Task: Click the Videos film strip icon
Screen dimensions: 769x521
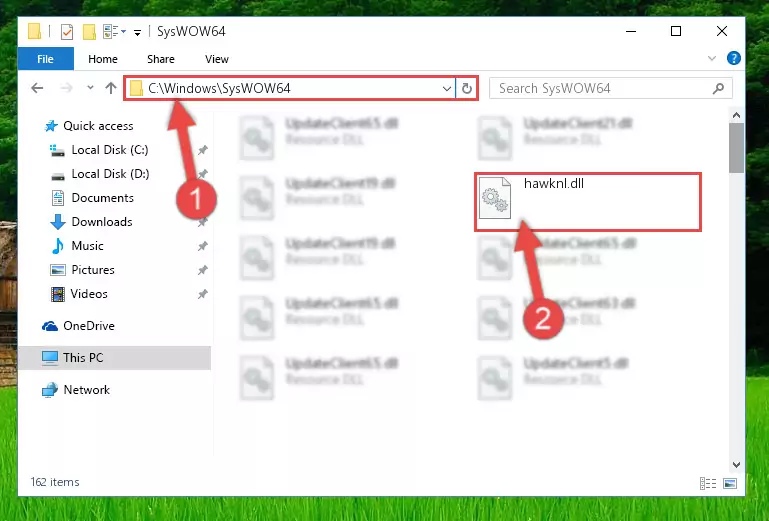Action: [58, 294]
